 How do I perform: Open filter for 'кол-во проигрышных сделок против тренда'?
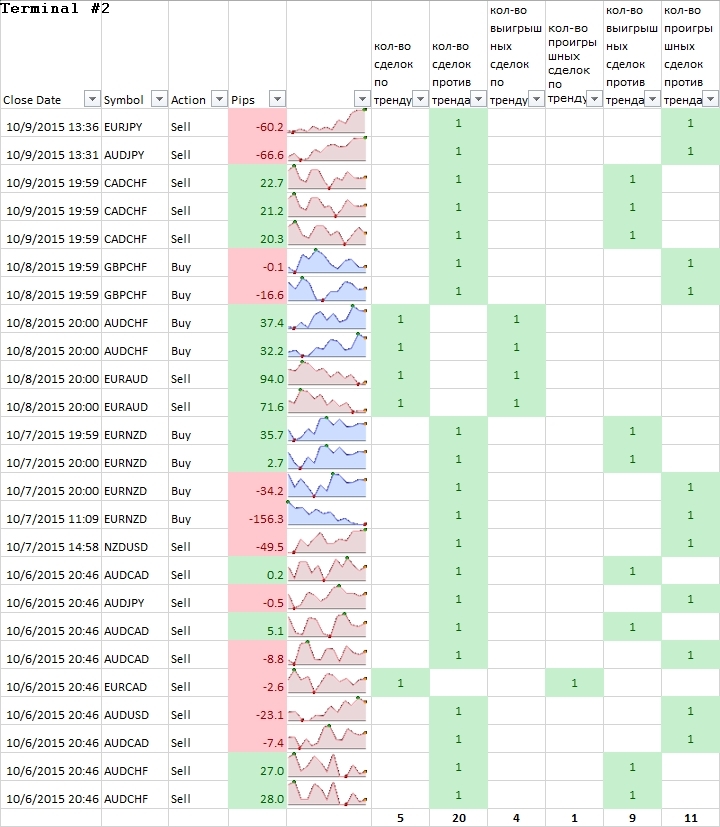point(710,99)
